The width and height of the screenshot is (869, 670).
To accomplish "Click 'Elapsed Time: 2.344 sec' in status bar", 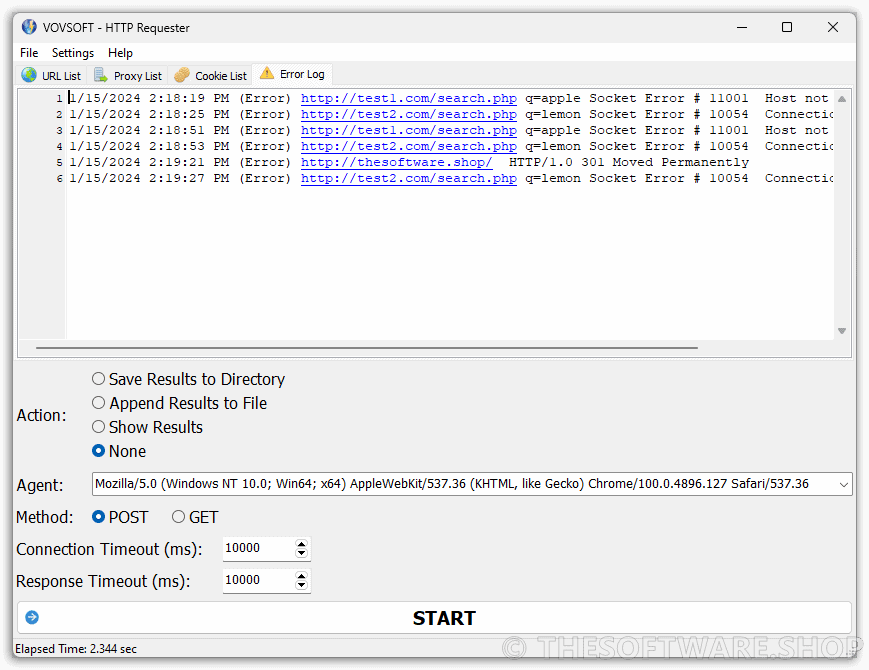I will pos(76,649).
